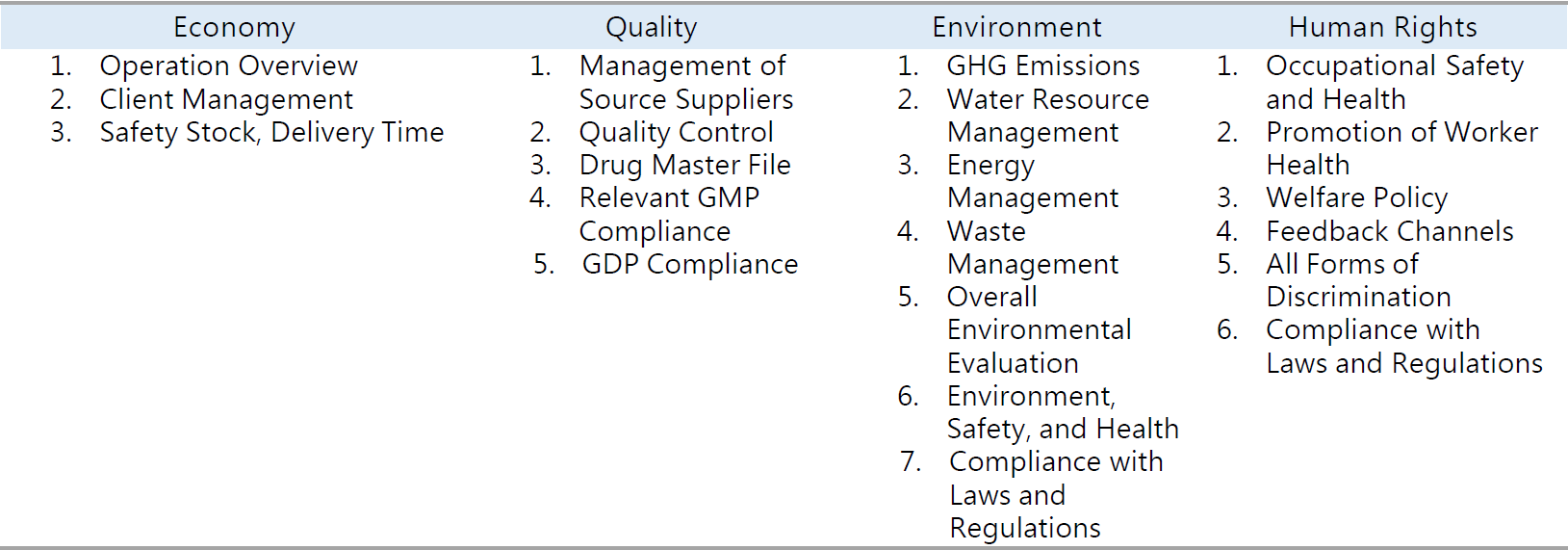
Task: Click the Economy column header
Action: point(234,27)
